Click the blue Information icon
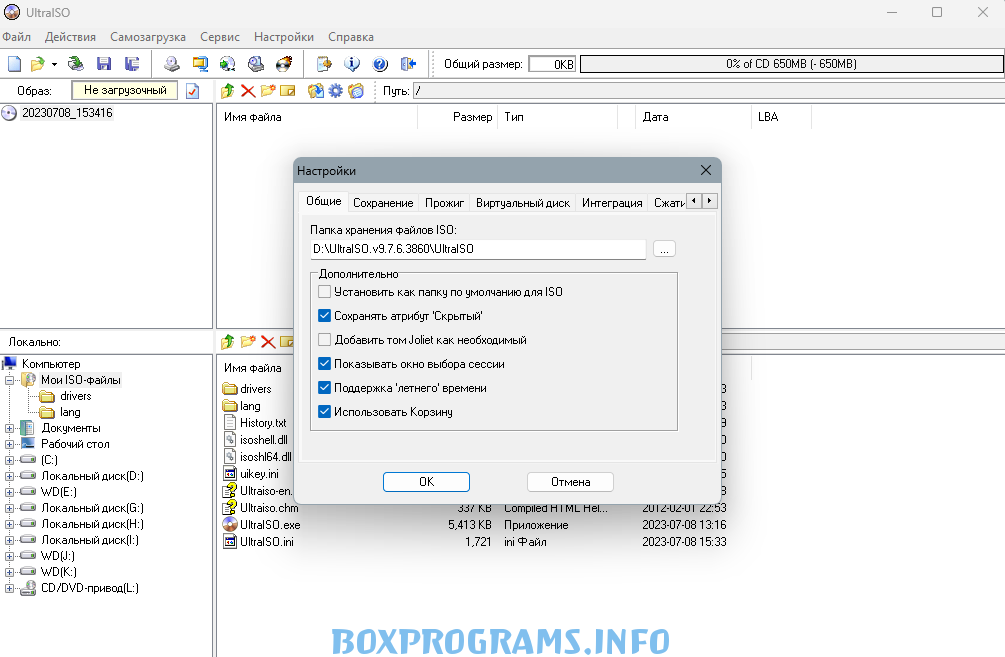This screenshot has width=1005, height=657. 352,63
